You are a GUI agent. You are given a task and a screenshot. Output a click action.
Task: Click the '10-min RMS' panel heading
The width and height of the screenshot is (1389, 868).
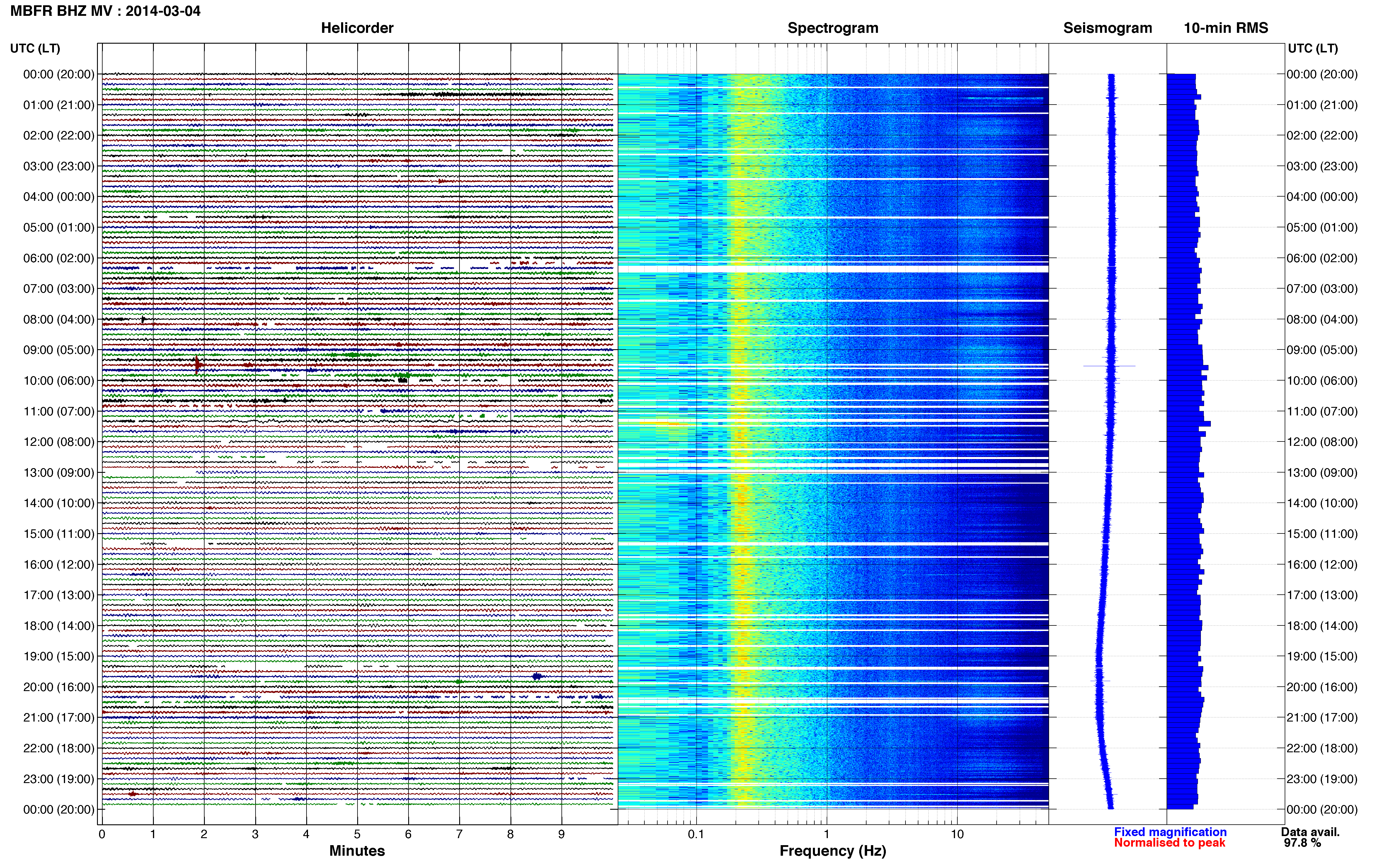(1226, 28)
